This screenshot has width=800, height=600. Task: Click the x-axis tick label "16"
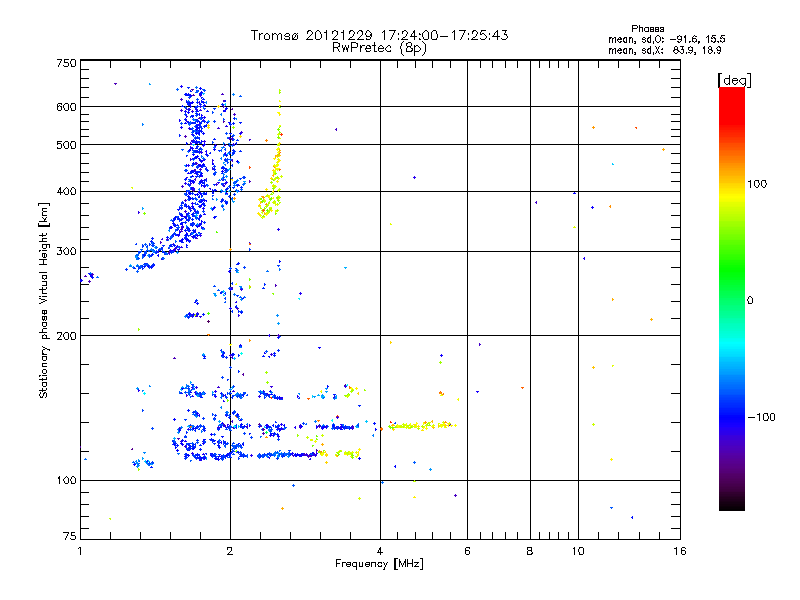[x=680, y=551]
